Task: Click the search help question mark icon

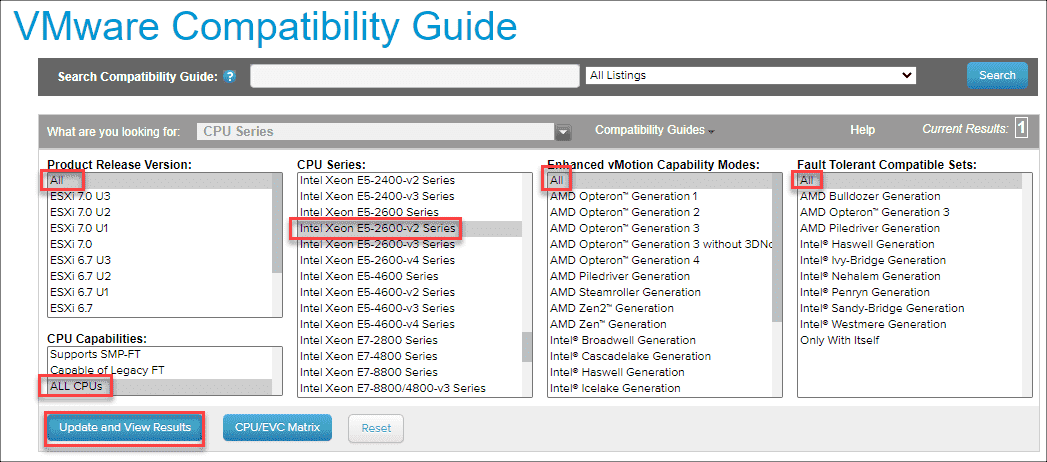Action: point(230,76)
